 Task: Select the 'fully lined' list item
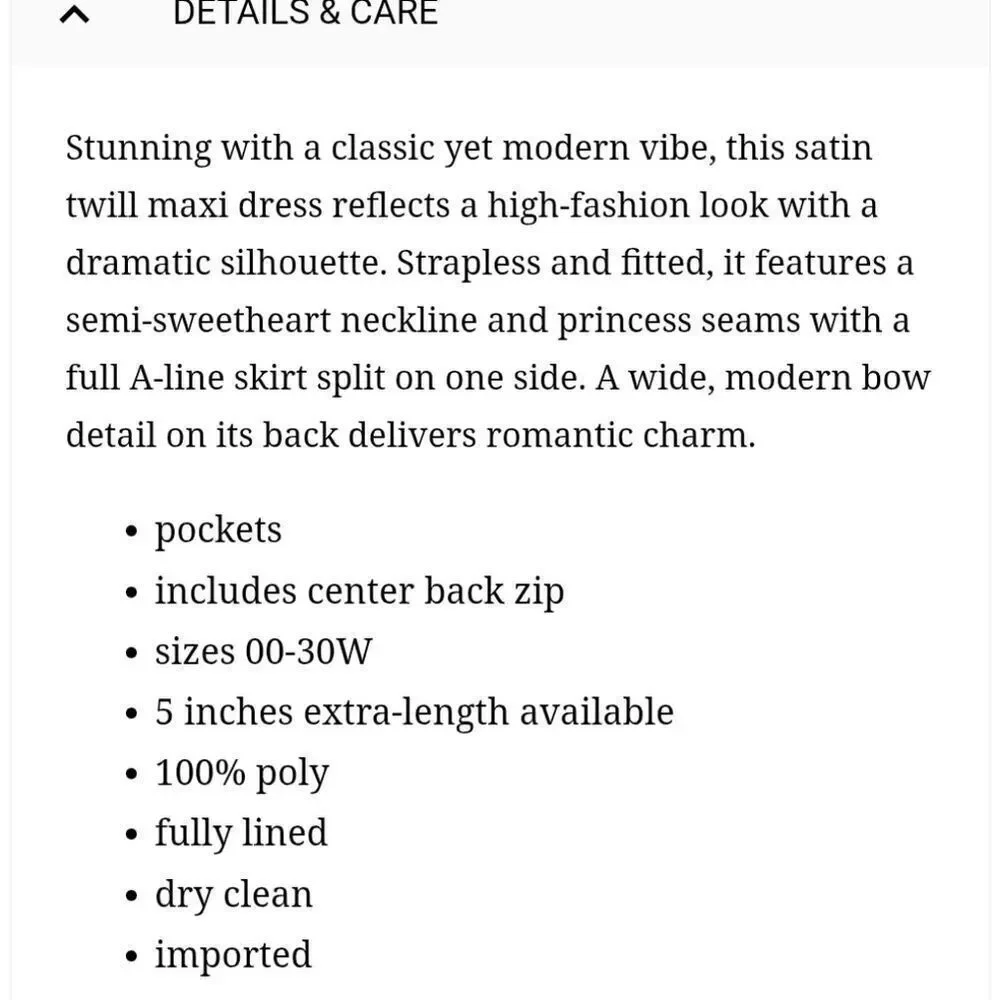point(241,834)
